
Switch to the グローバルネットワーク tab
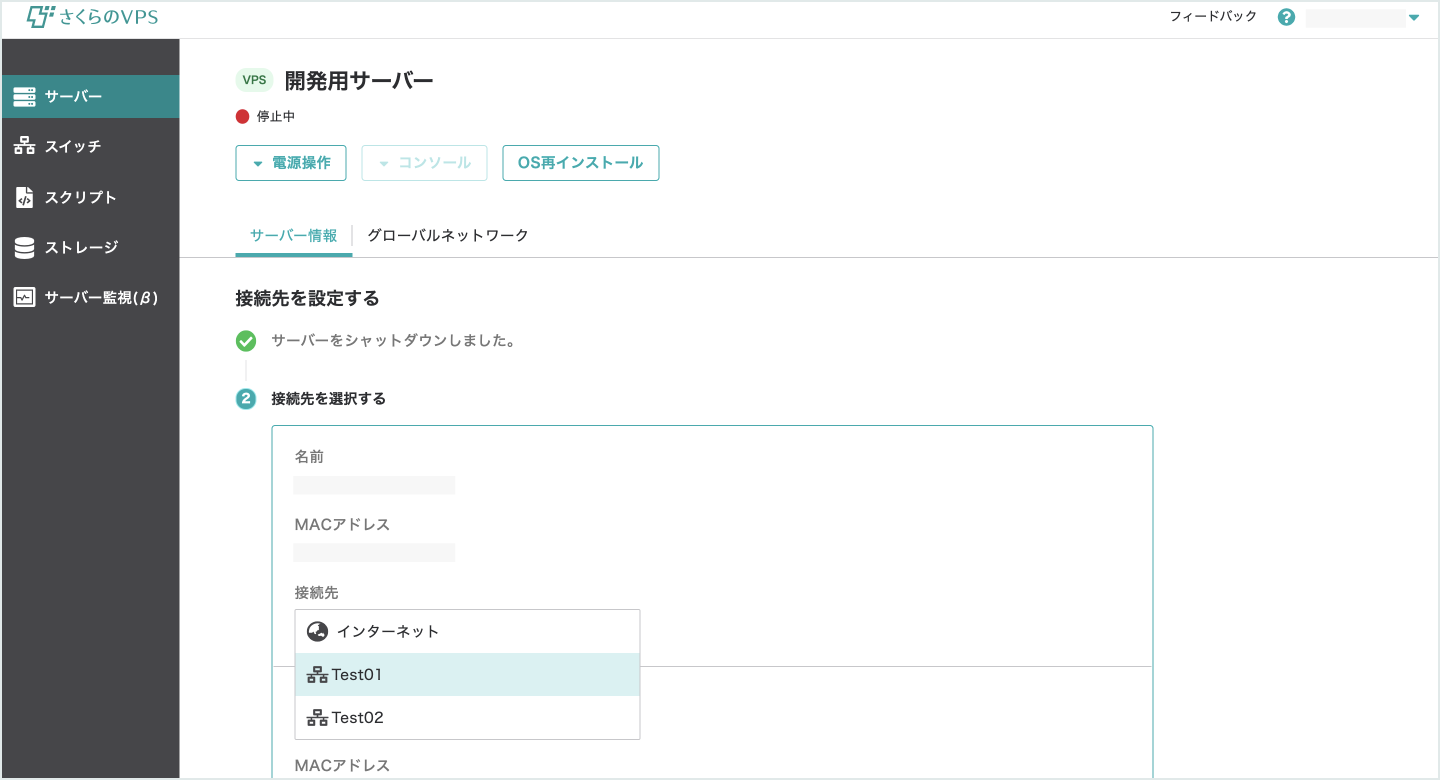(x=448, y=234)
